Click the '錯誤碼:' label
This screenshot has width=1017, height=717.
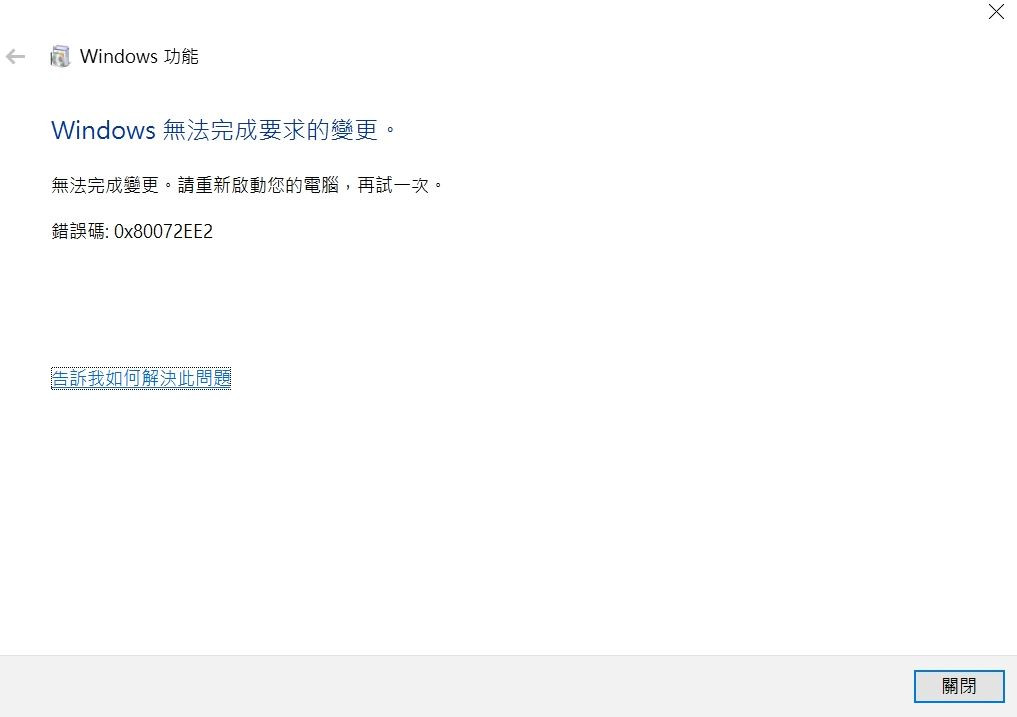(x=80, y=232)
